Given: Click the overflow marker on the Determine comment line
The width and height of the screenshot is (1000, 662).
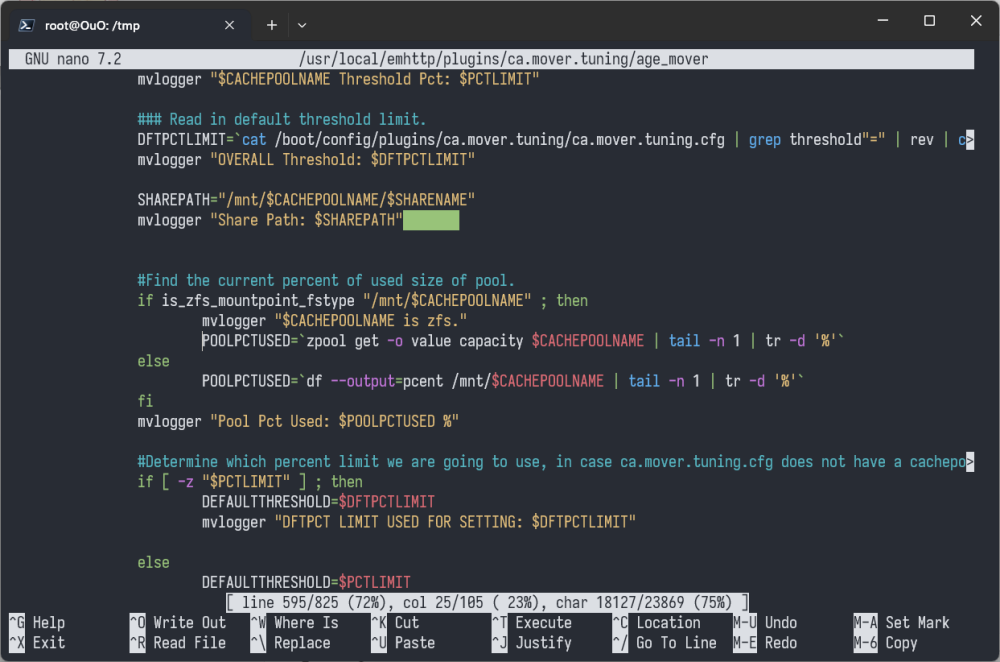Looking at the screenshot, I should coord(969,462).
